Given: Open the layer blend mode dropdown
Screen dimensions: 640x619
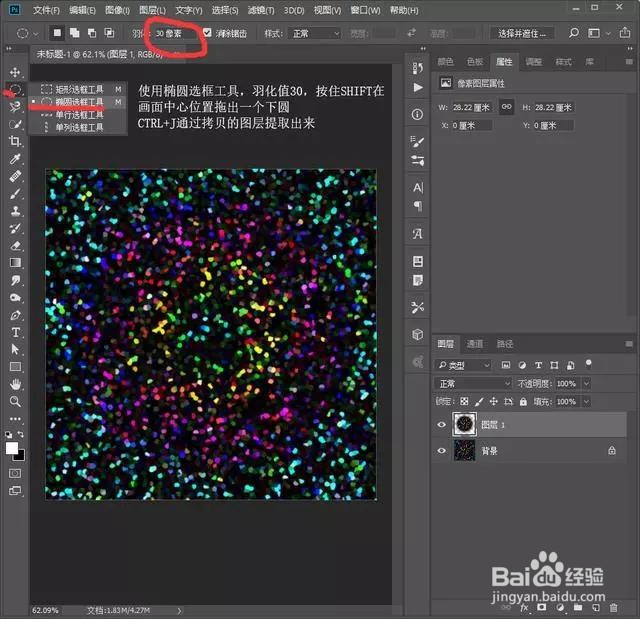Looking at the screenshot, I should pyautogui.click(x=473, y=384).
